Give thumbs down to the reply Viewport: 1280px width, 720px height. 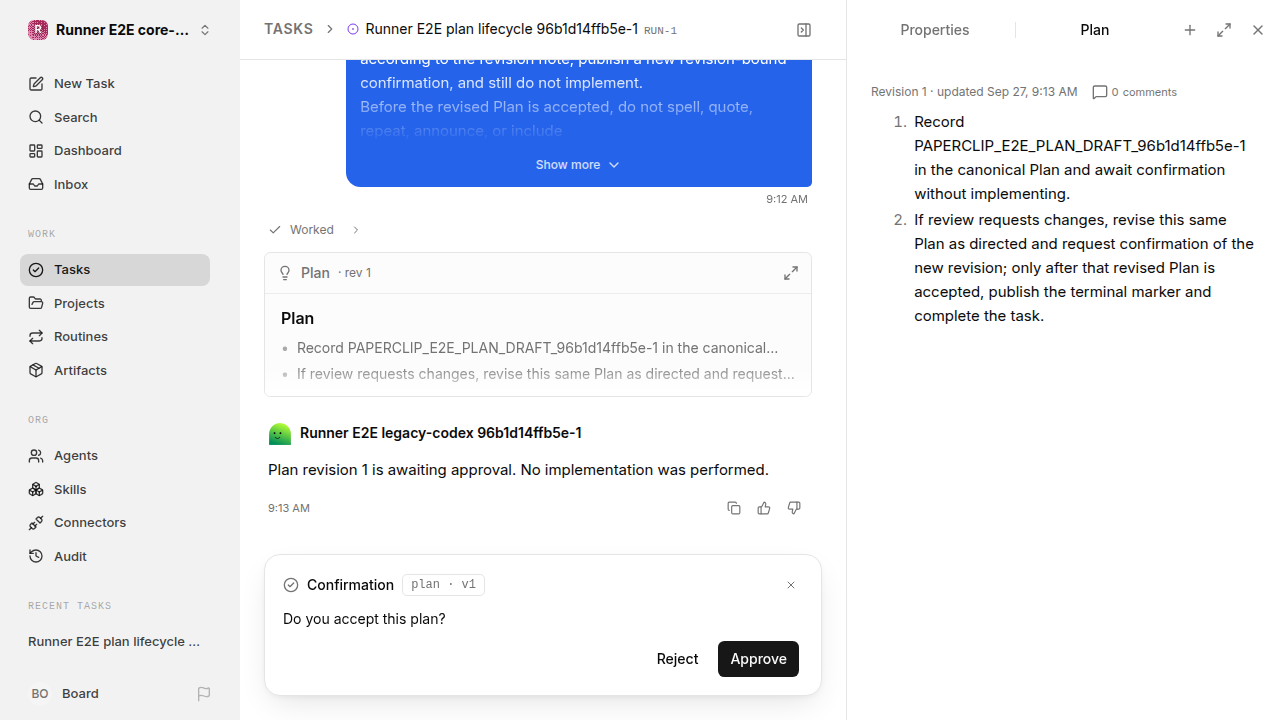pos(794,508)
